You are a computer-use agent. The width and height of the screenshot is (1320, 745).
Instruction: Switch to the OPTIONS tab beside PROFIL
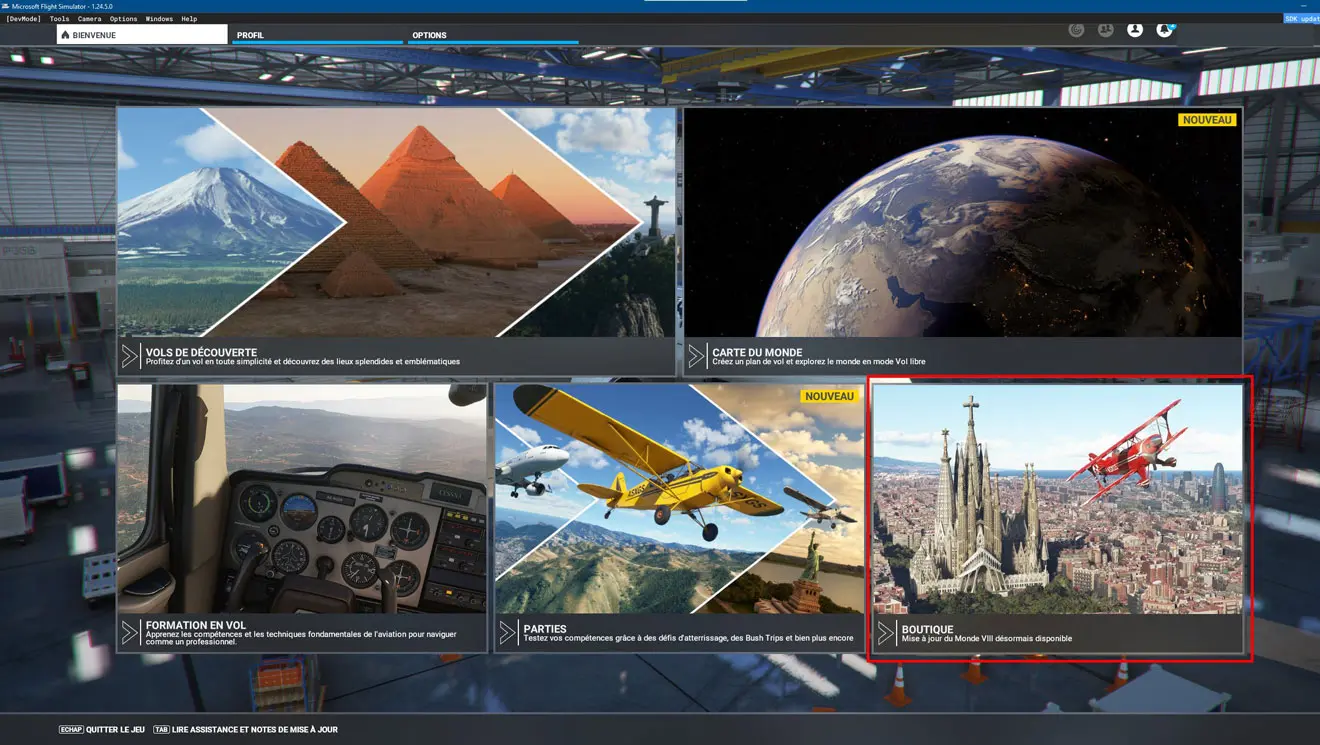pyautogui.click(x=493, y=35)
